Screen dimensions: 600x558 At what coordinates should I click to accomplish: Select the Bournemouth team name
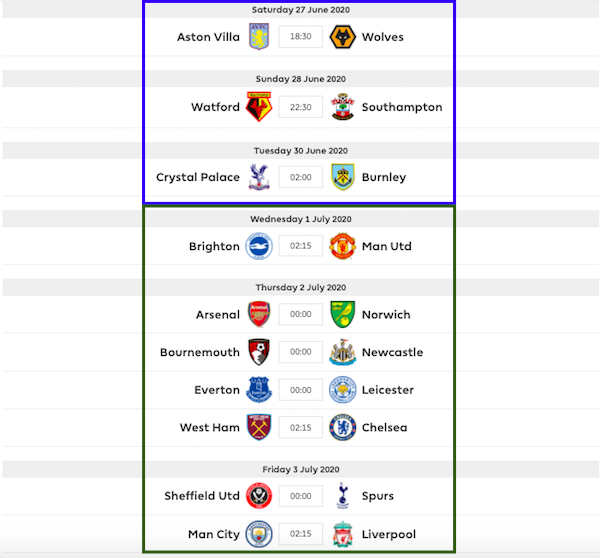tap(200, 352)
